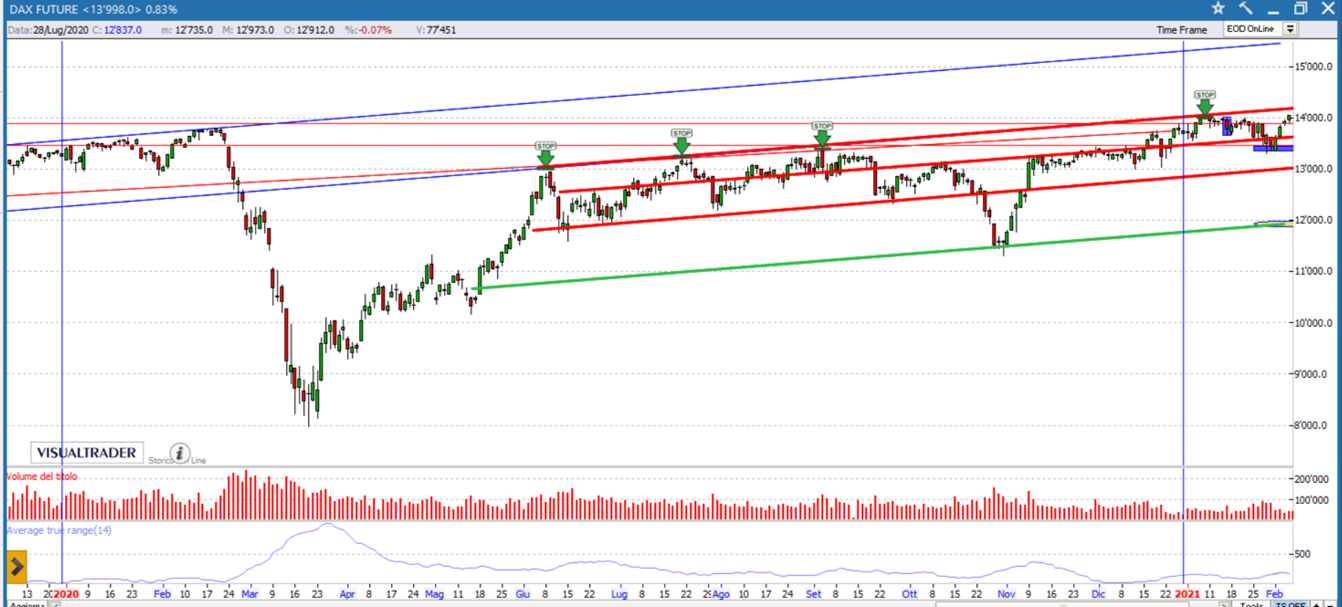Click the green support trendline
The image size is (1342, 607).
click(x=880, y=254)
